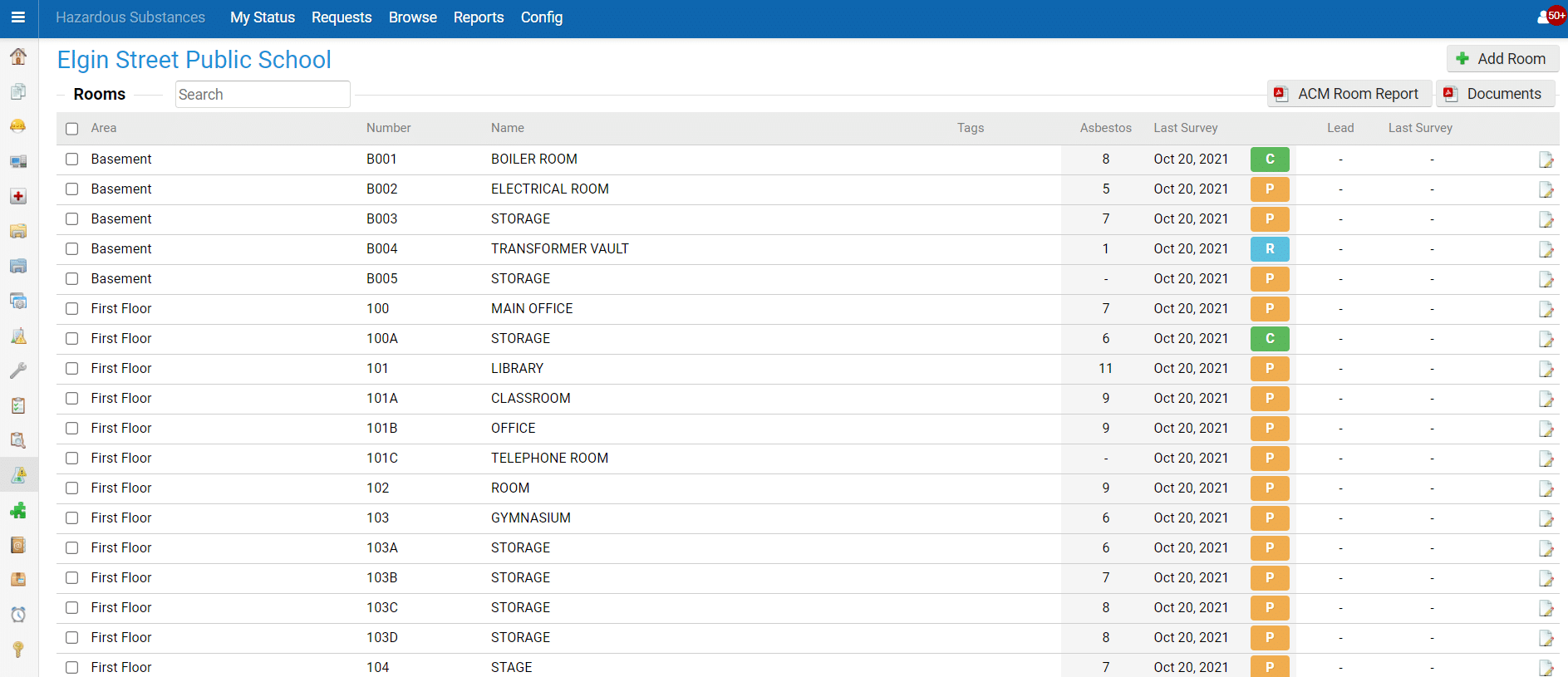Edit the BOILER ROOM row via edit icon

[x=1546, y=159]
